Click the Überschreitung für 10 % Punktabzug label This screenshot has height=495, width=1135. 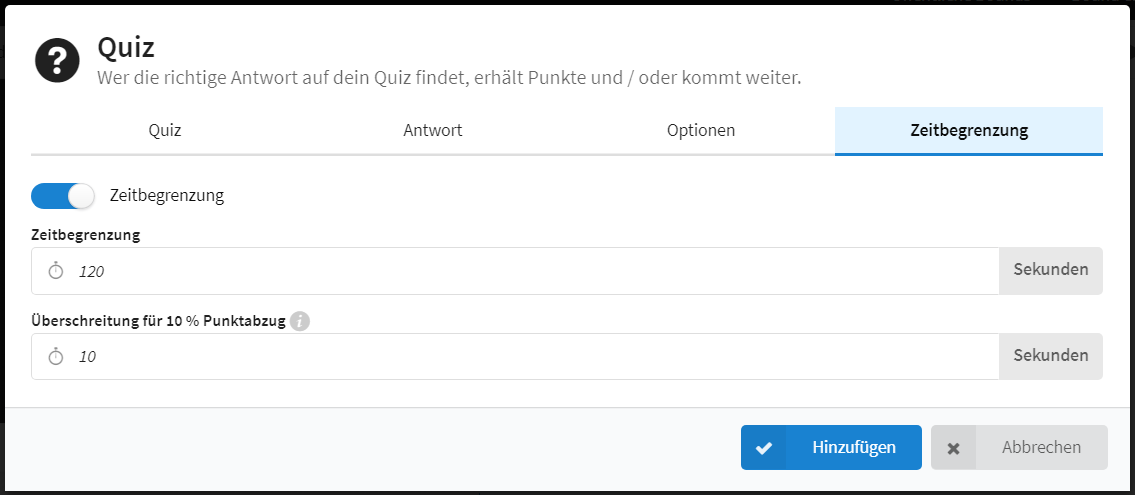(159, 321)
